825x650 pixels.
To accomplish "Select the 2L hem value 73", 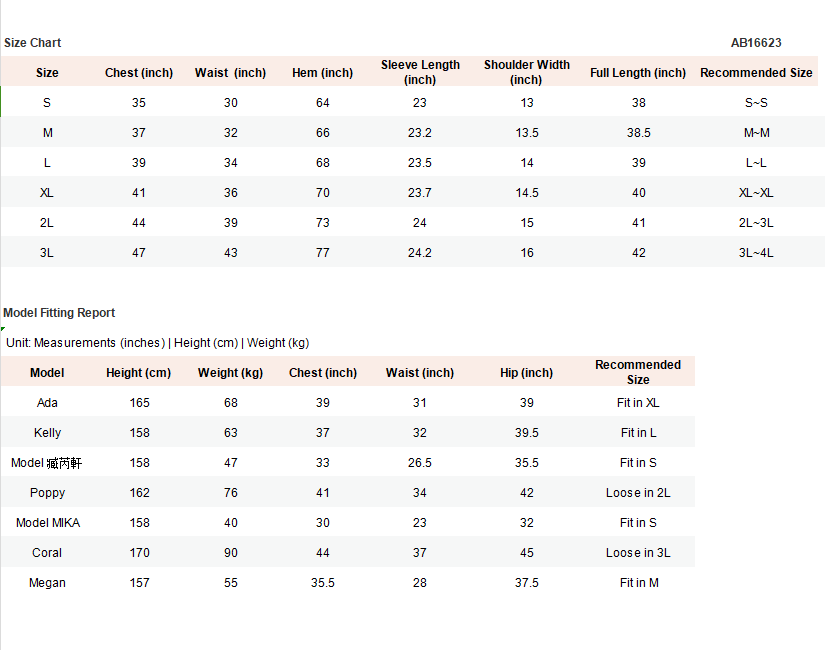I will [x=323, y=223].
